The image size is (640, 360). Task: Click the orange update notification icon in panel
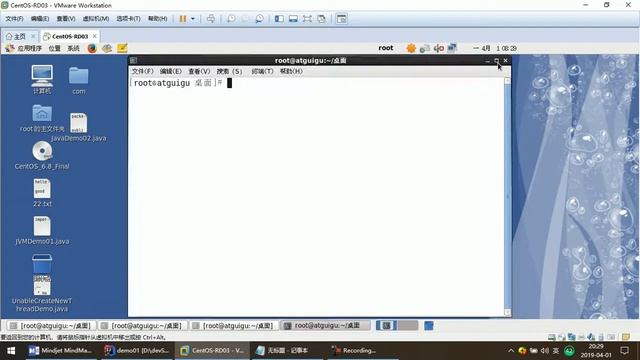pyautogui.click(x=411, y=48)
